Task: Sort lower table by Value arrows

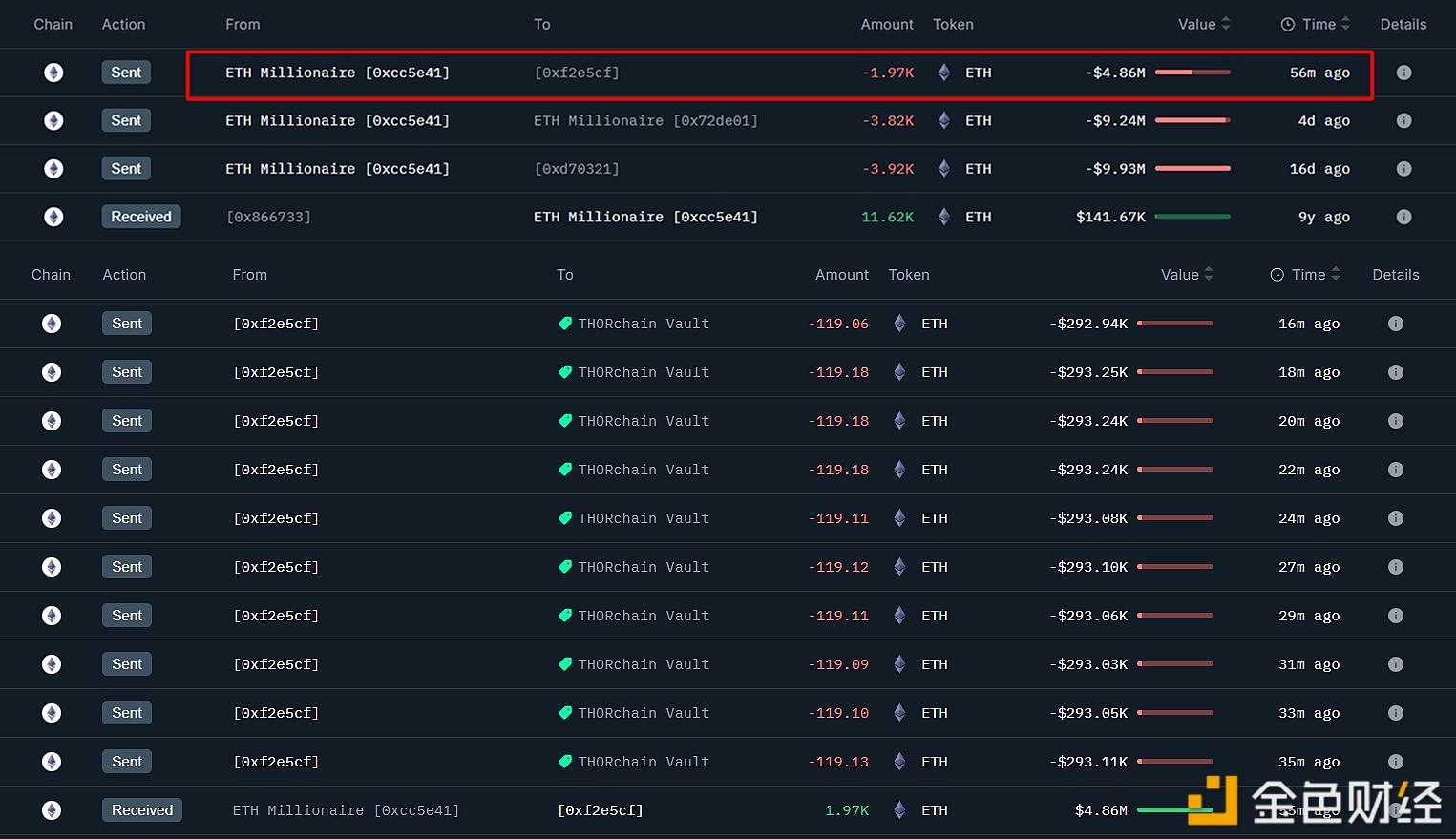Action: point(1209,274)
